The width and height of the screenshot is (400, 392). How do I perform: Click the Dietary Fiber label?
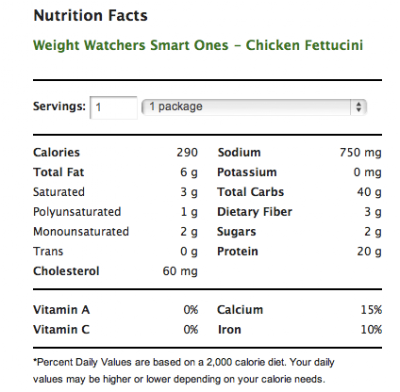255,212
